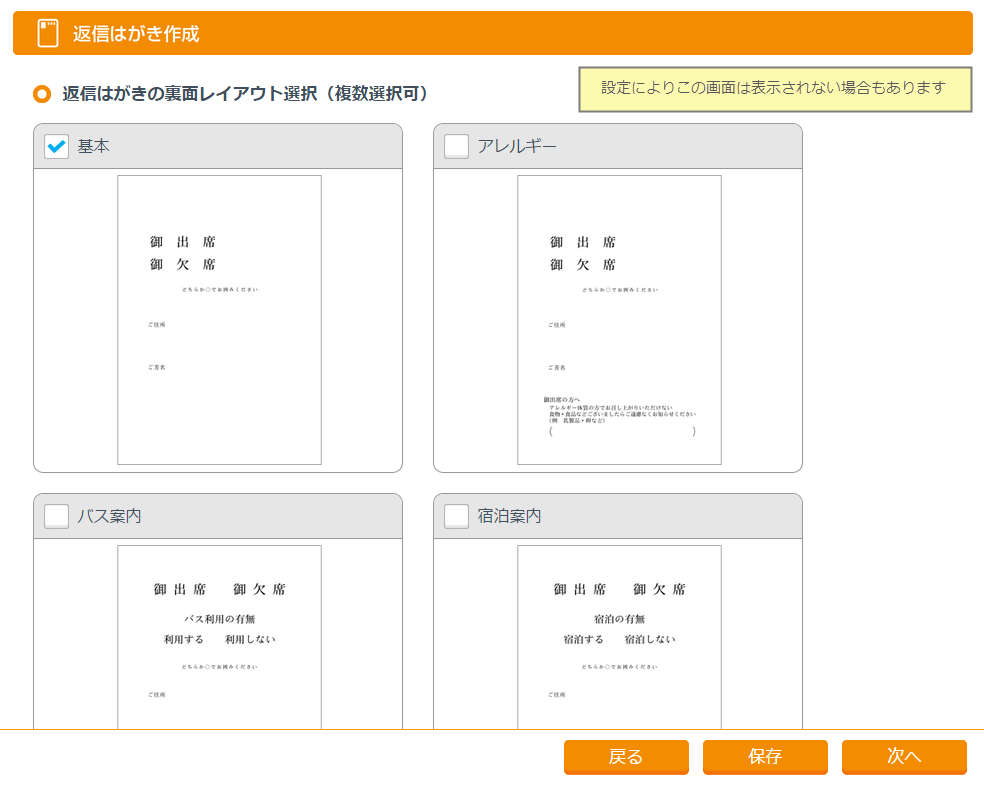Image resolution: width=984 pixels, height=790 pixels.
Task: Click the orange circle bullet beside the layout heading
Action: pyautogui.click(x=42, y=94)
